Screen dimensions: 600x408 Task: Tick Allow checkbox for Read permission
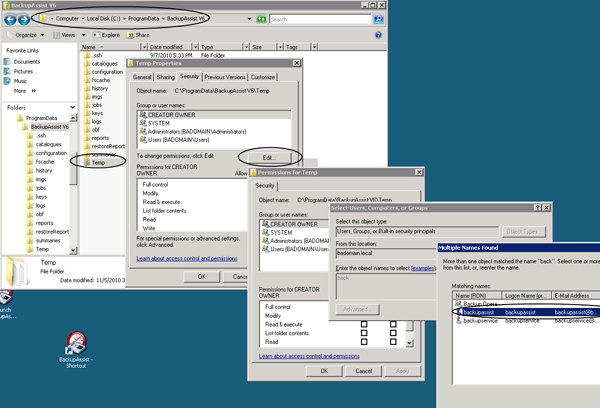[364, 342]
